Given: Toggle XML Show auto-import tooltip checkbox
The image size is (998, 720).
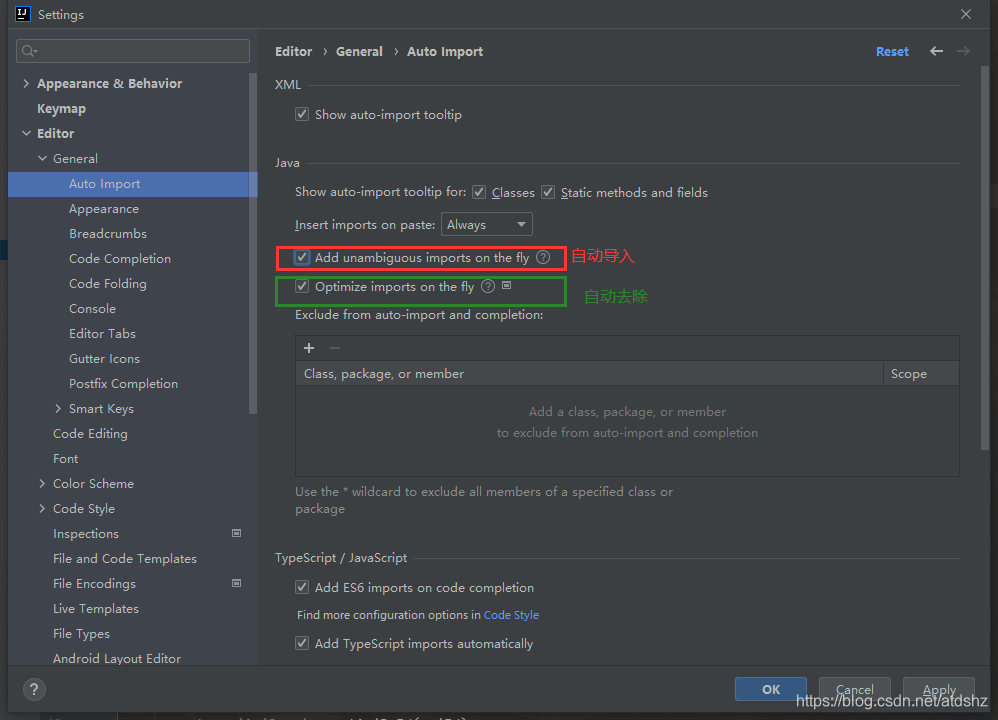Looking at the screenshot, I should tap(302, 115).
